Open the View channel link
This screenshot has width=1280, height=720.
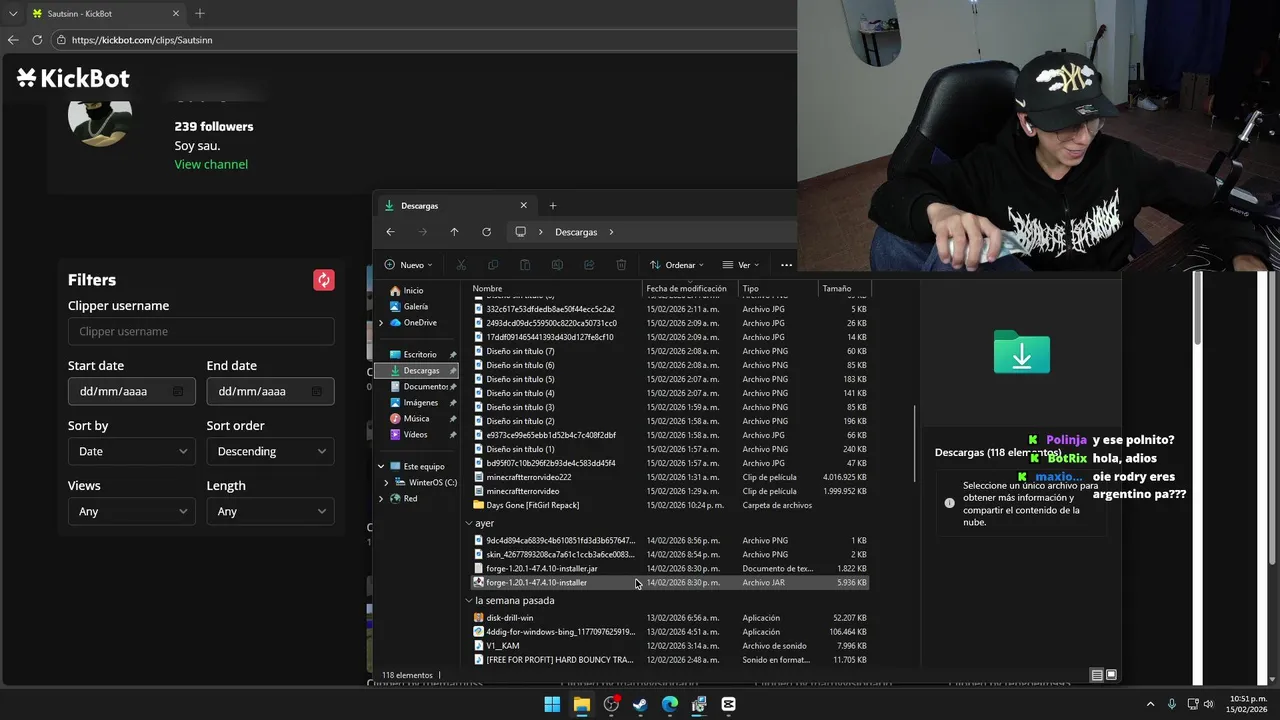coord(211,164)
